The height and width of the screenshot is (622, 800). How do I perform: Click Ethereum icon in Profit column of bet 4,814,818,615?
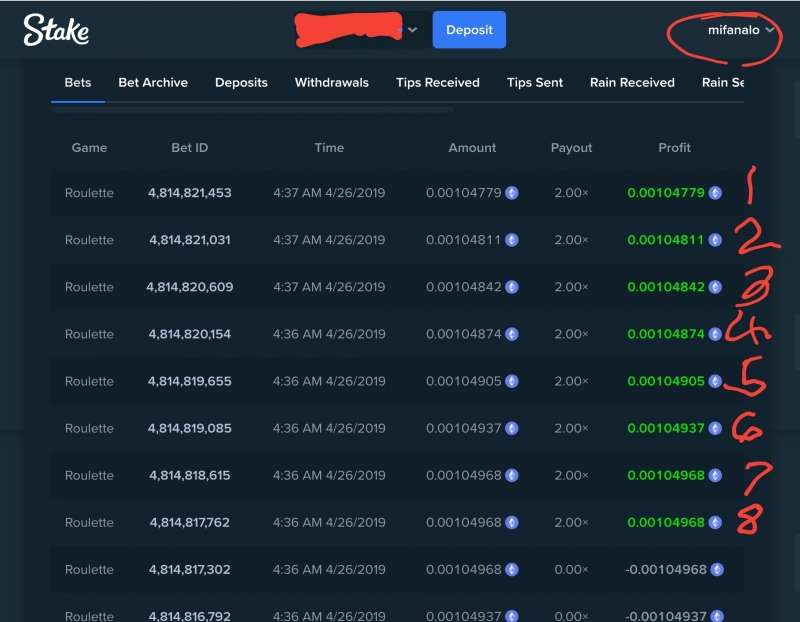tap(715, 476)
